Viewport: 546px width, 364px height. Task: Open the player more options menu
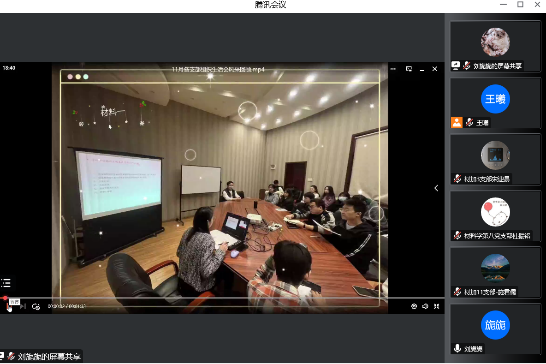click(x=393, y=69)
